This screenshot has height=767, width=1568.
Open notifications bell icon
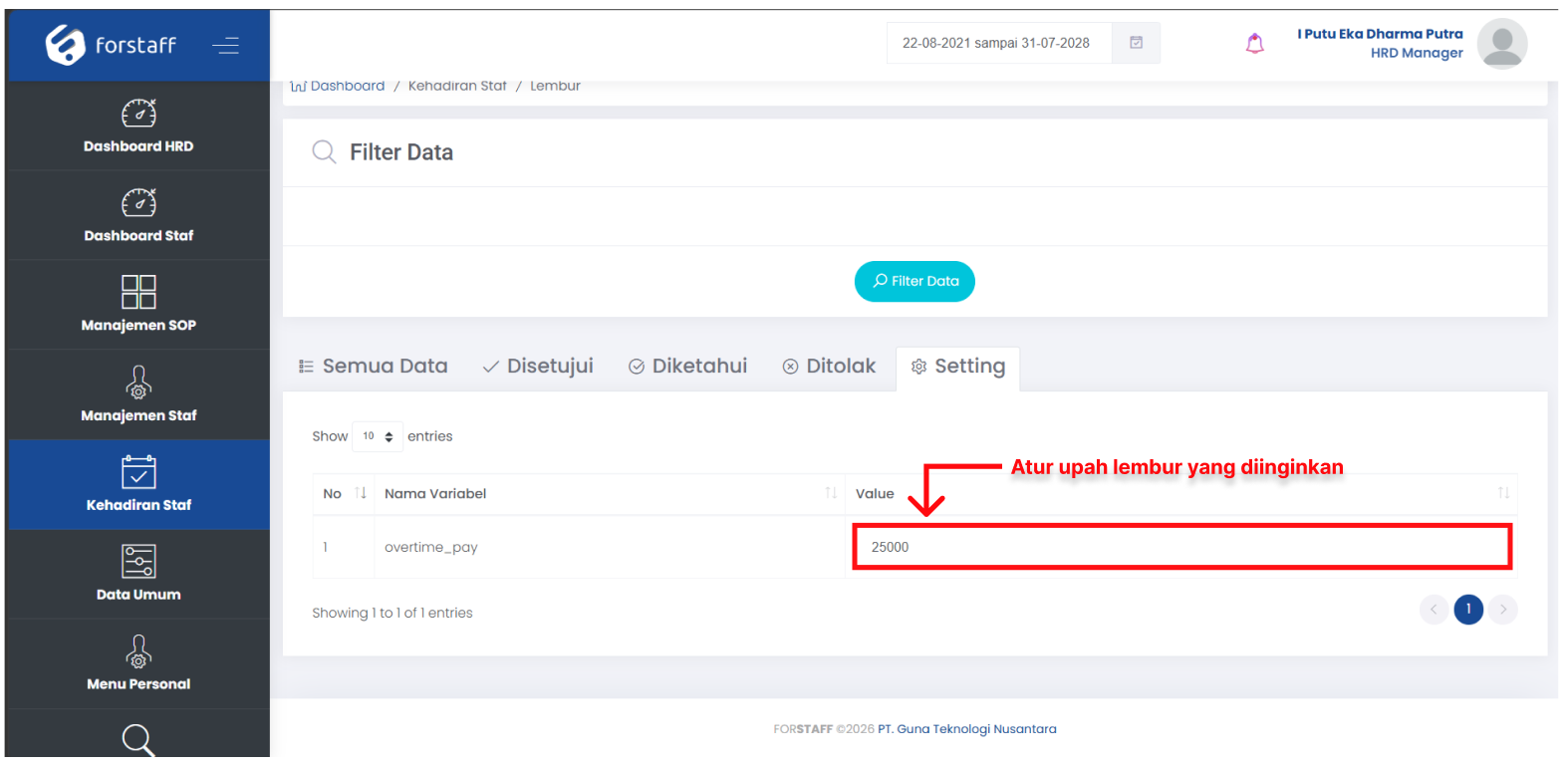pos(1255,43)
